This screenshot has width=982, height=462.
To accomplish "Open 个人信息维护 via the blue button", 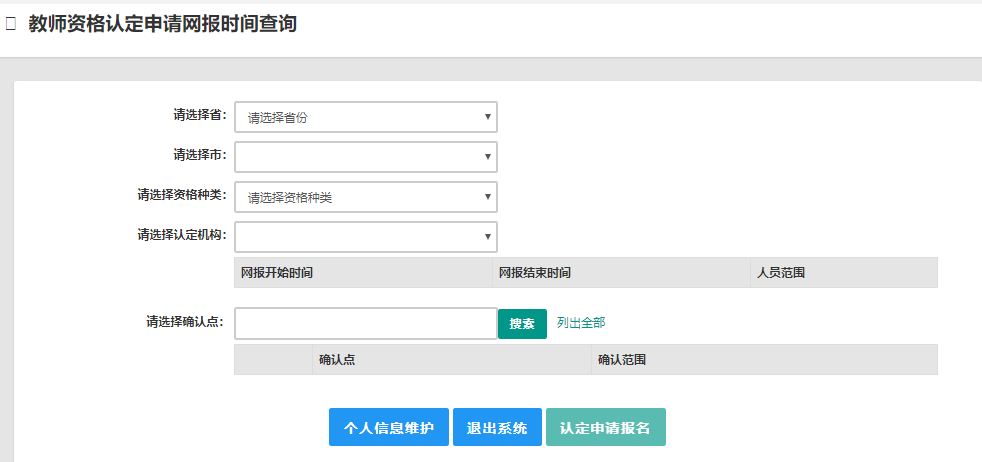I will [x=389, y=427].
